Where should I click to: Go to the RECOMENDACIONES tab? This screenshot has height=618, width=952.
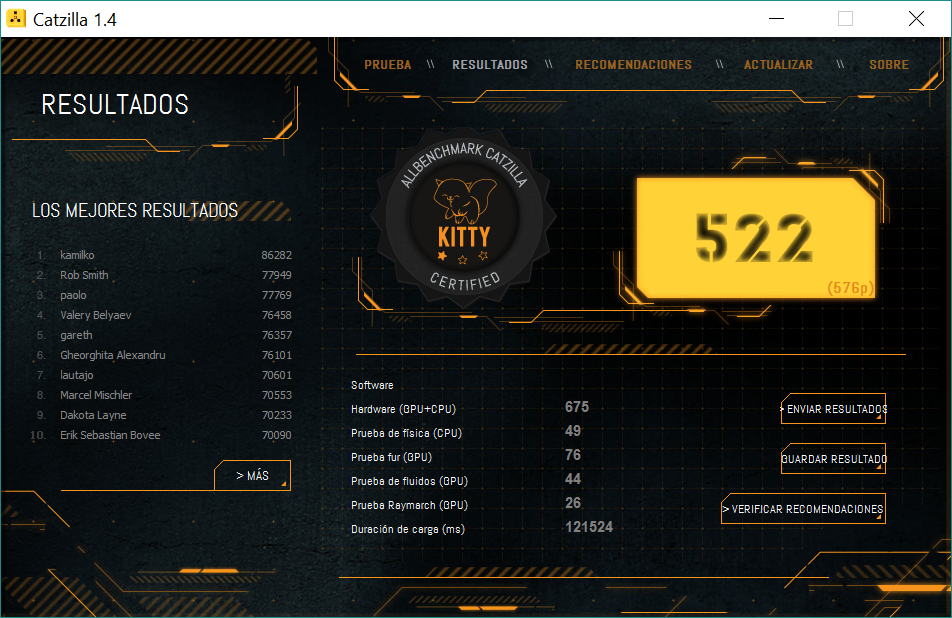tap(633, 65)
